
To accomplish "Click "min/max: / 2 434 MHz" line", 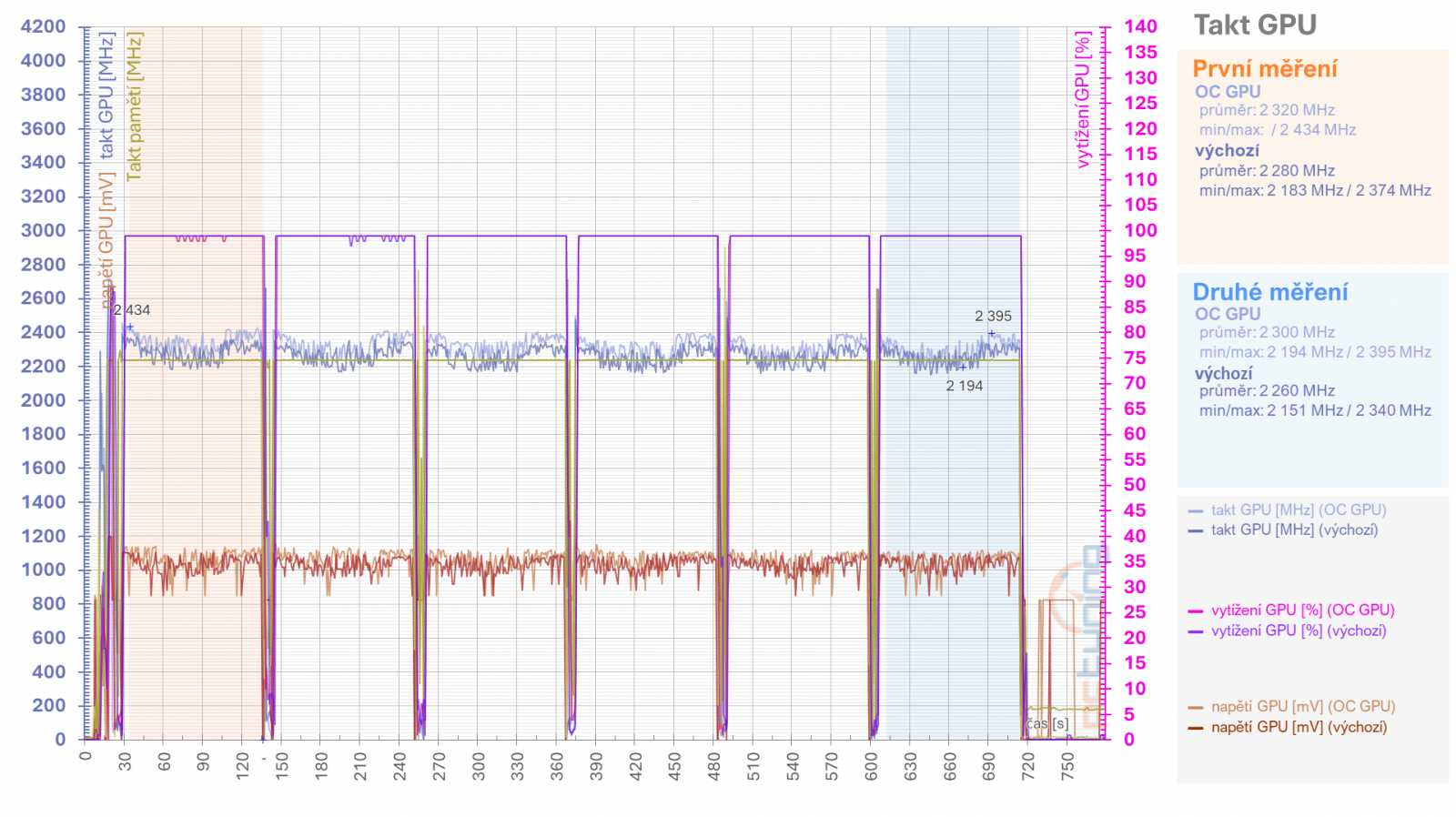I will (x=1278, y=130).
